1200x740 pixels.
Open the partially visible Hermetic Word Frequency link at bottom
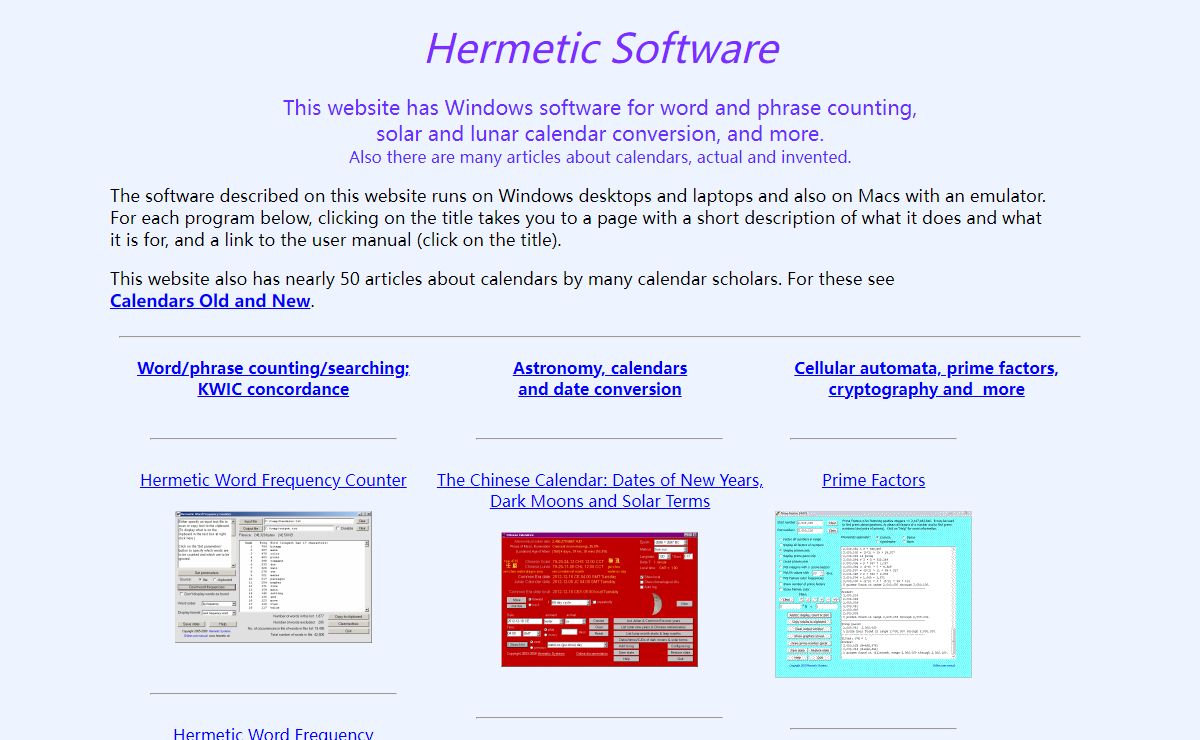[x=273, y=733]
